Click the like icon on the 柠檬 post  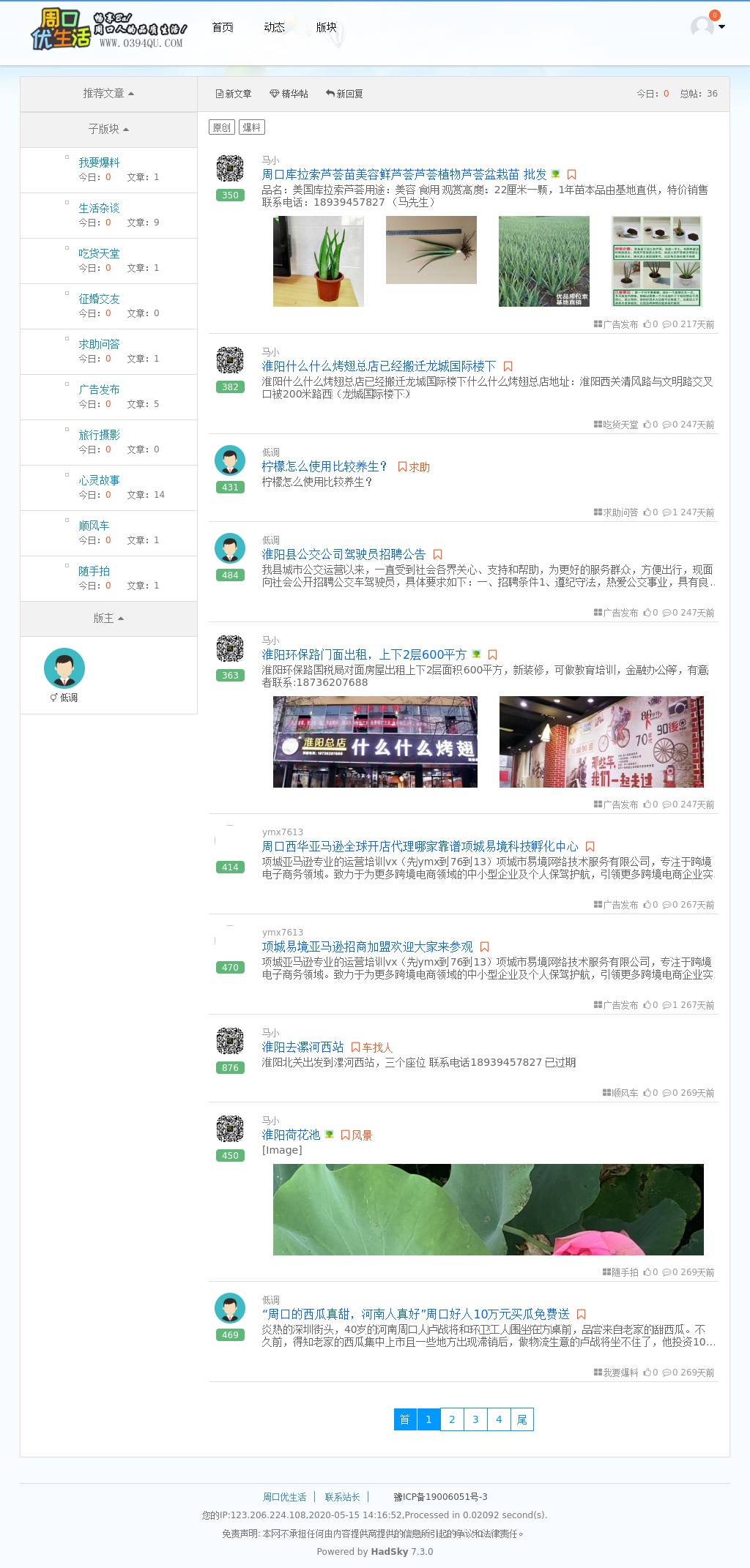647,512
